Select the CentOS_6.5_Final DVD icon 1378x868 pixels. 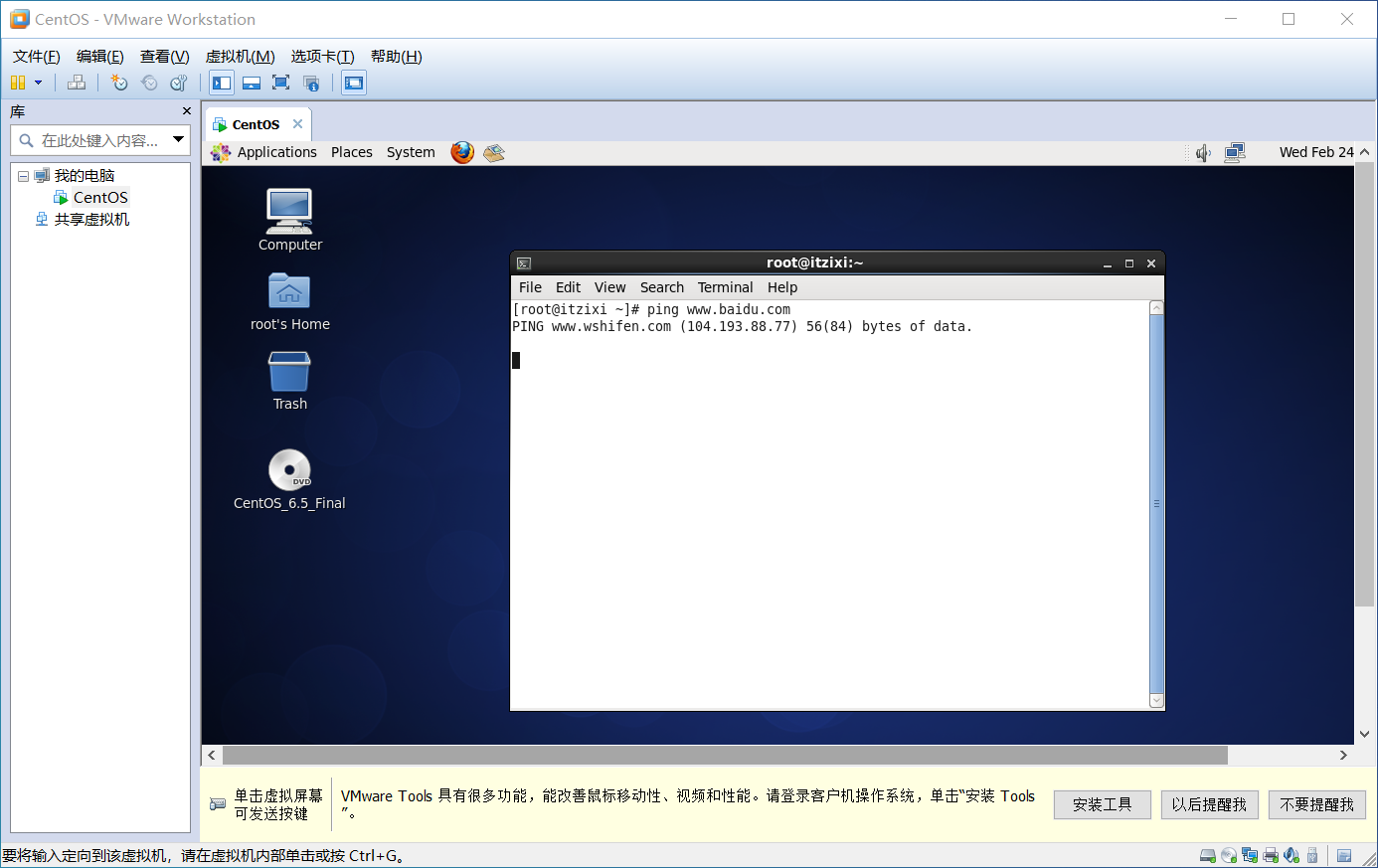[289, 479]
